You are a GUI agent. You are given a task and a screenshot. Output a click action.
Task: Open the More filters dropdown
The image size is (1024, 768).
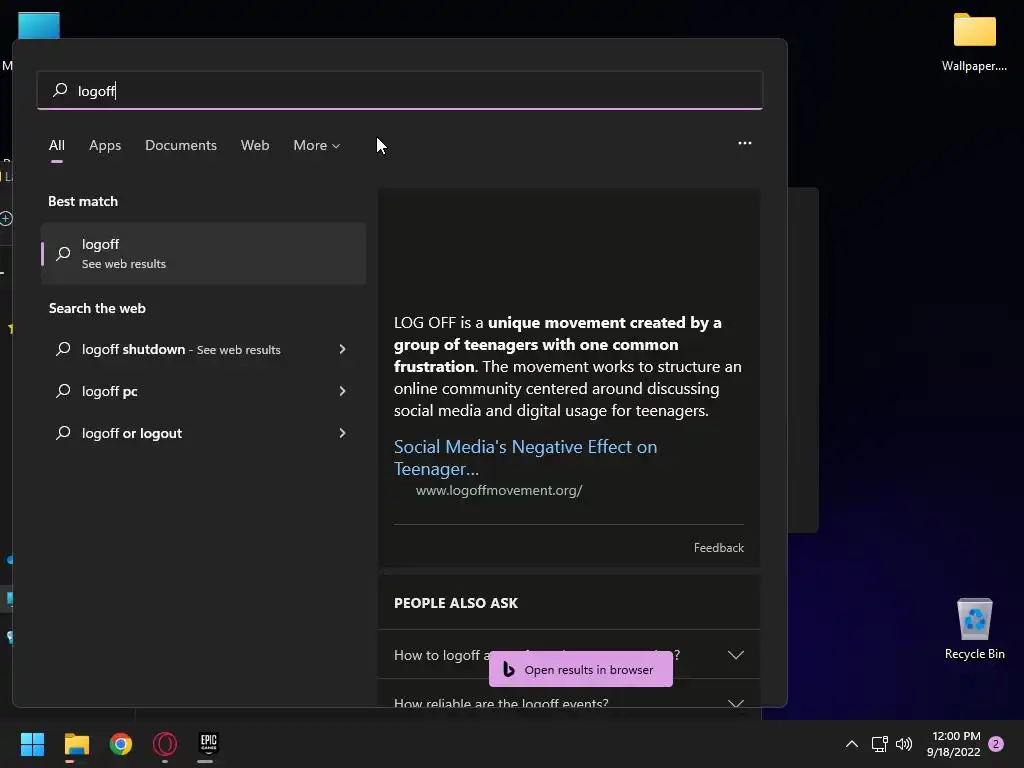click(x=317, y=146)
